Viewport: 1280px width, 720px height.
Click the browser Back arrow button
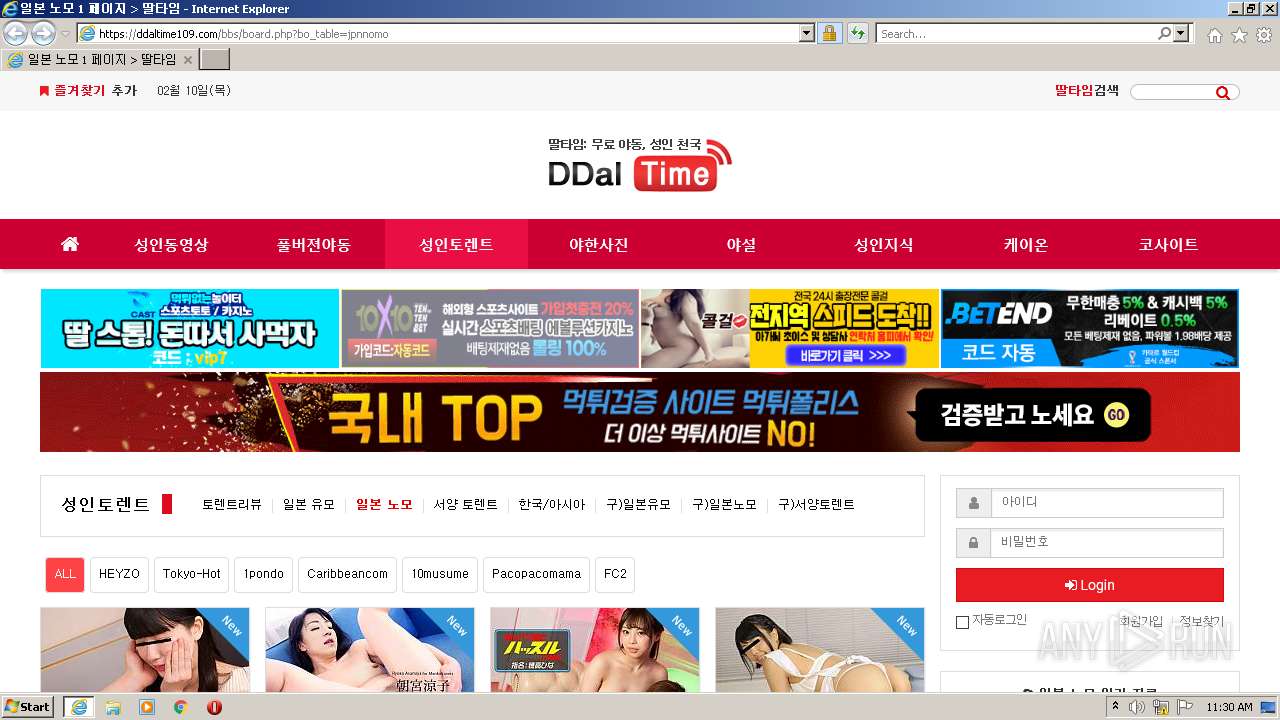pyautogui.click(x=15, y=33)
